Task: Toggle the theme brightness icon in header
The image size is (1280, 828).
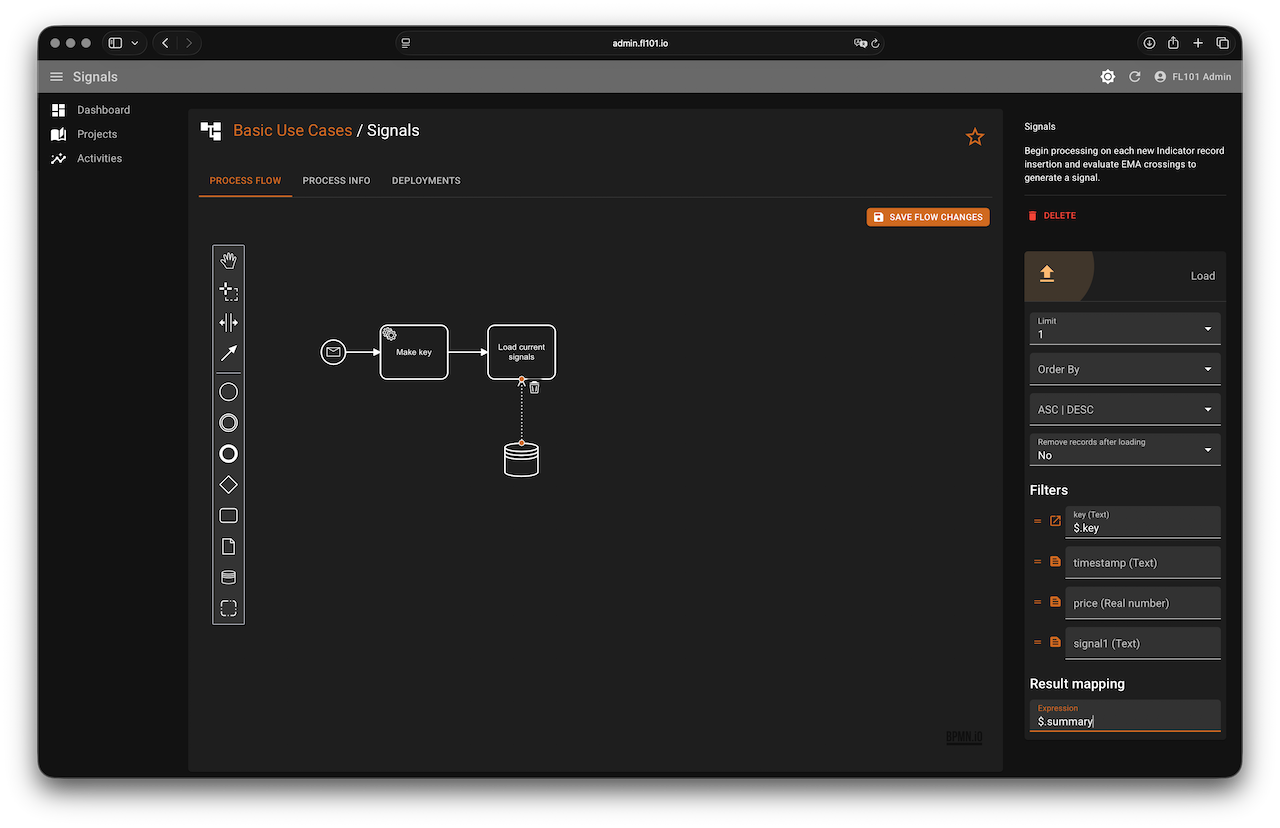Action: [1108, 77]
